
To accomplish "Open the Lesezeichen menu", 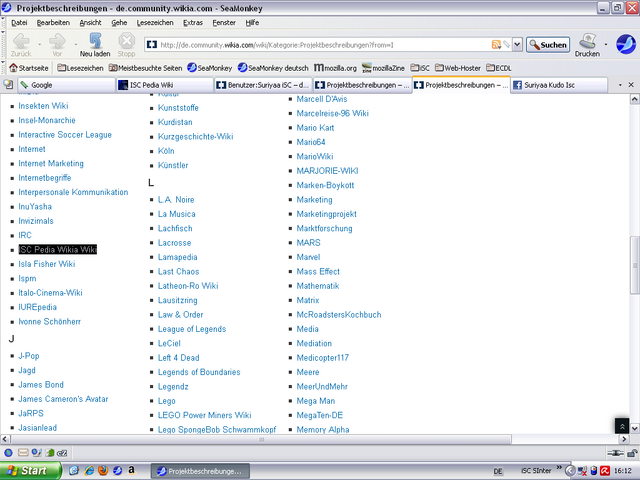I will coord(155,22).
